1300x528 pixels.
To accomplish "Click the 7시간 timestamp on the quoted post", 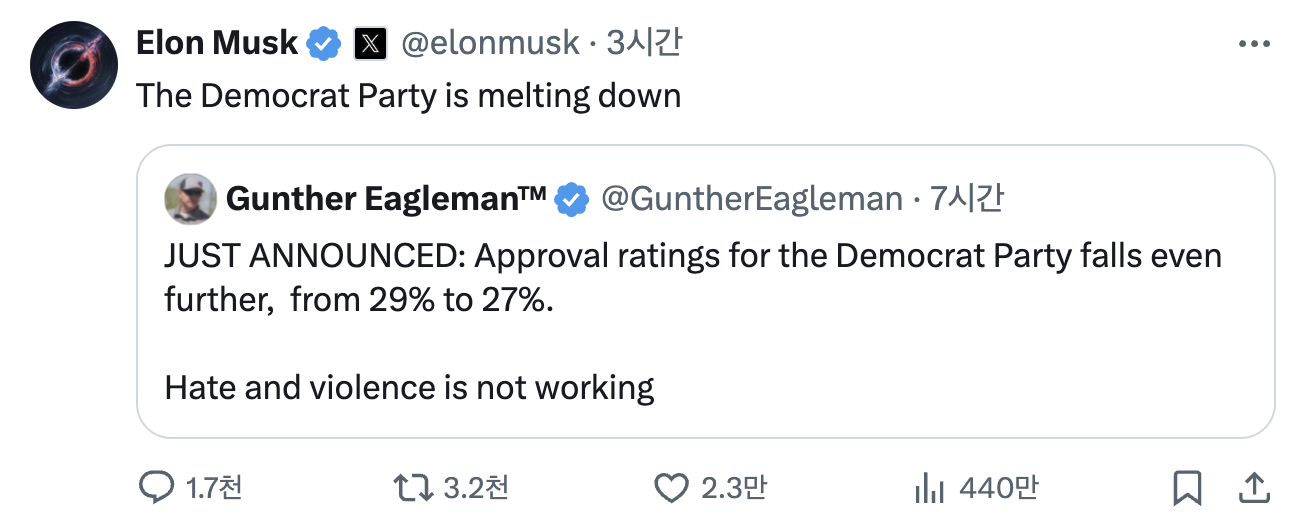I will coord(967,199).
